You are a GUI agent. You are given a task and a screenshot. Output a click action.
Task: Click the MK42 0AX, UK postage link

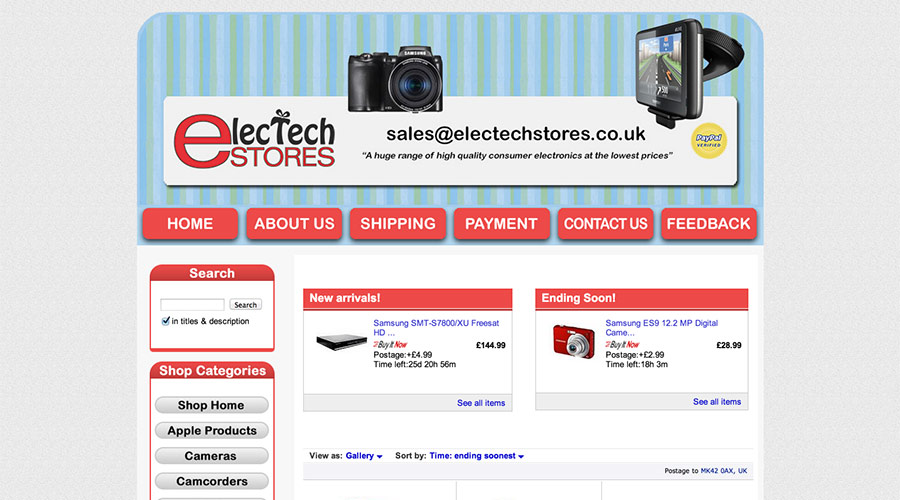click(x=724, y=471)
